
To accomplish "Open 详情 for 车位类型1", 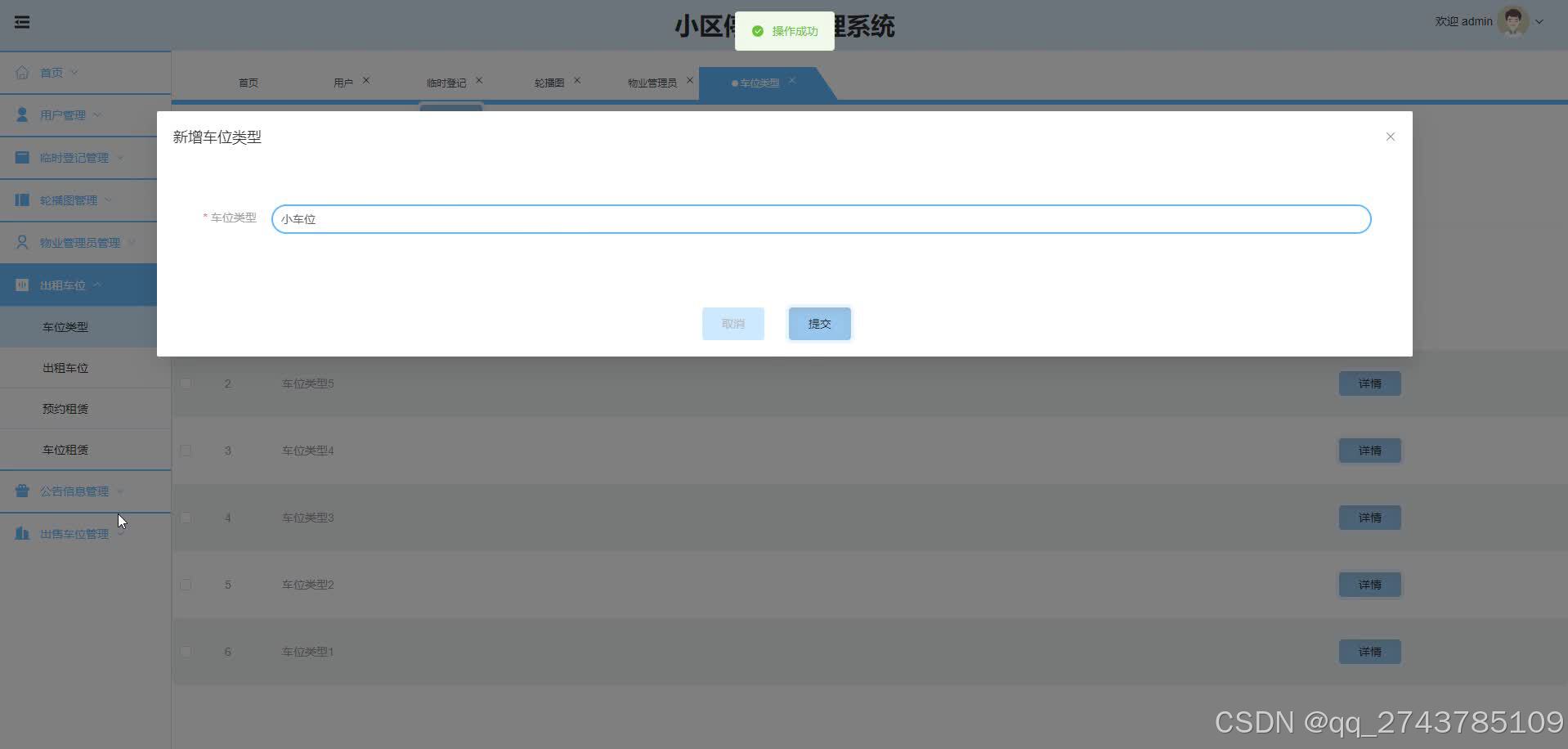I will pyautogui.click(x=1370, y=652).
